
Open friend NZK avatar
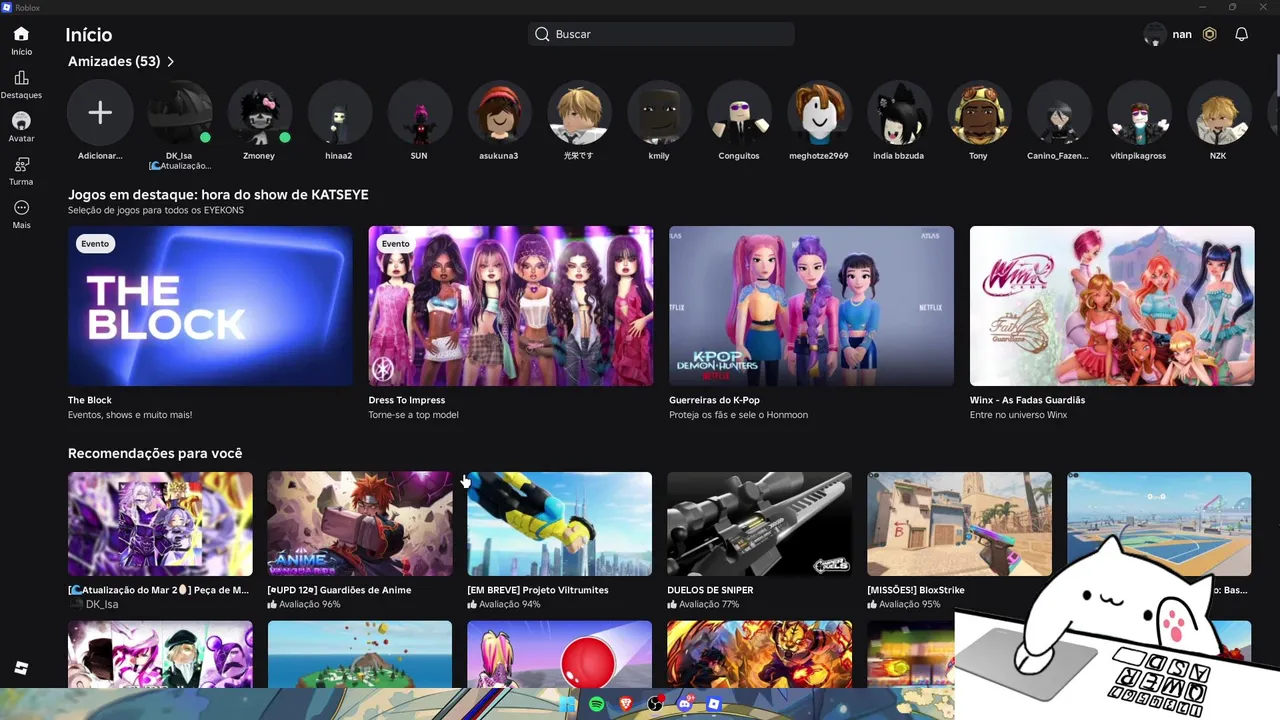tap(1220, 112)
